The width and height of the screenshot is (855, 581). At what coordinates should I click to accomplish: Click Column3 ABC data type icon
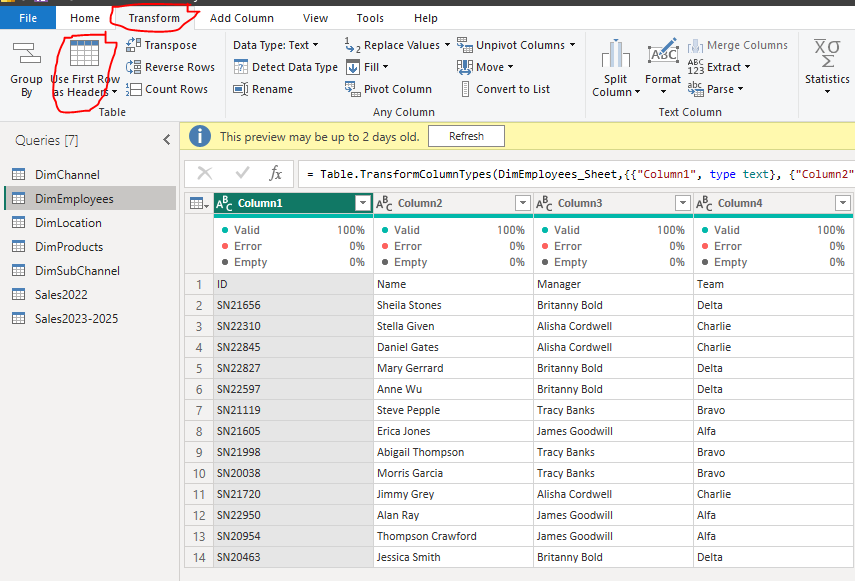click(544, 203)
